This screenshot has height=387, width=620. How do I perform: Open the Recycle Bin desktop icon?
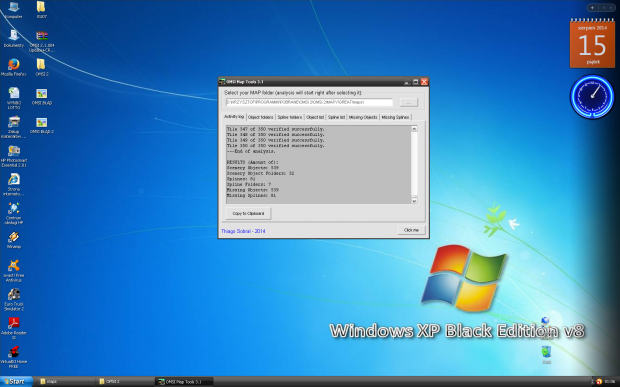coord(546,354)
